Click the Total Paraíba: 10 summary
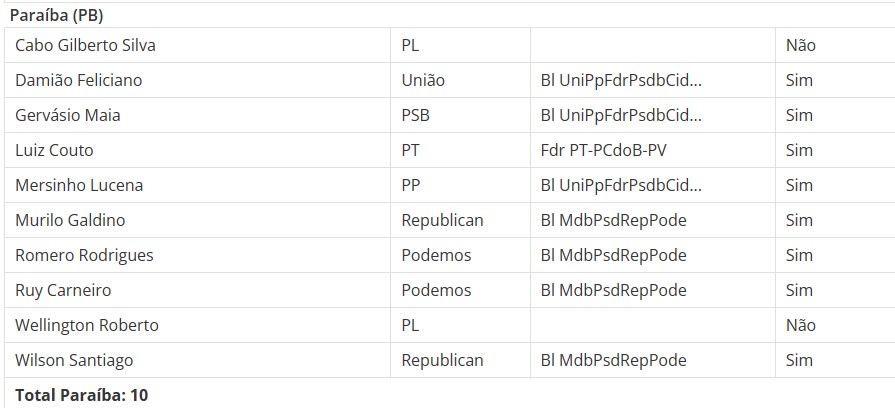Viewport: 895px width, 408px height. tap(82, 395)
